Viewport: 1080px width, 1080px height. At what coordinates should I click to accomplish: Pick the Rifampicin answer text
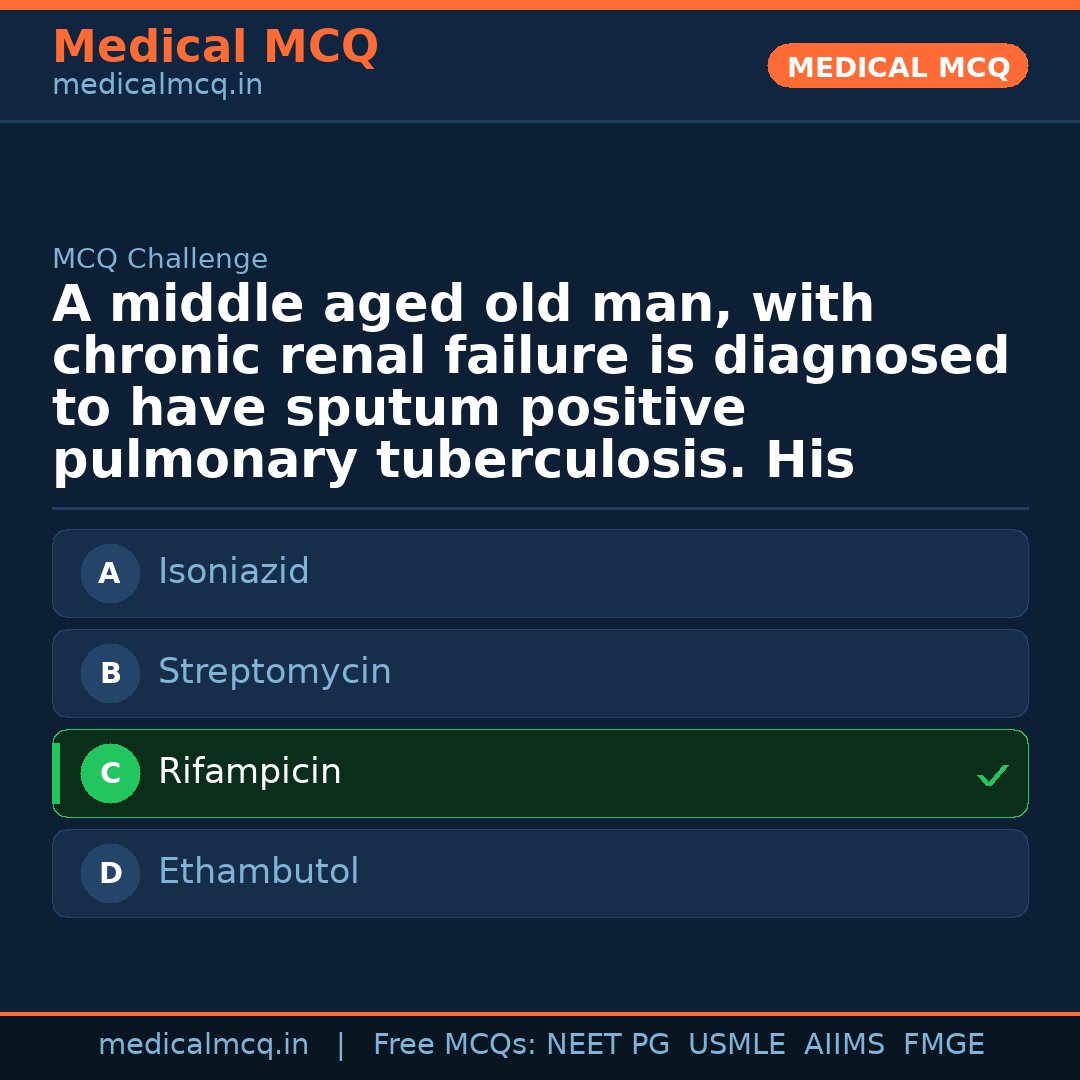pos(249,772)
